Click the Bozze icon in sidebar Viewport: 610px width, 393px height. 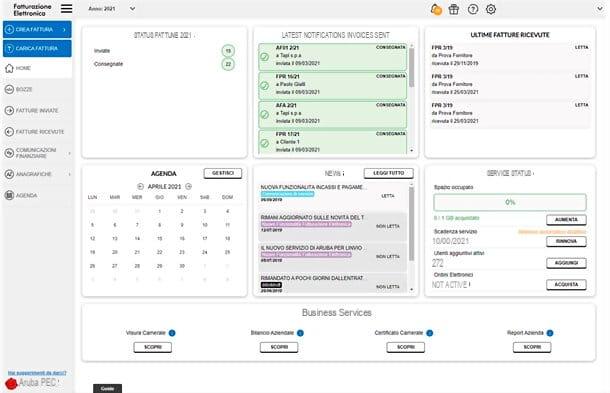tap(9, 89)
